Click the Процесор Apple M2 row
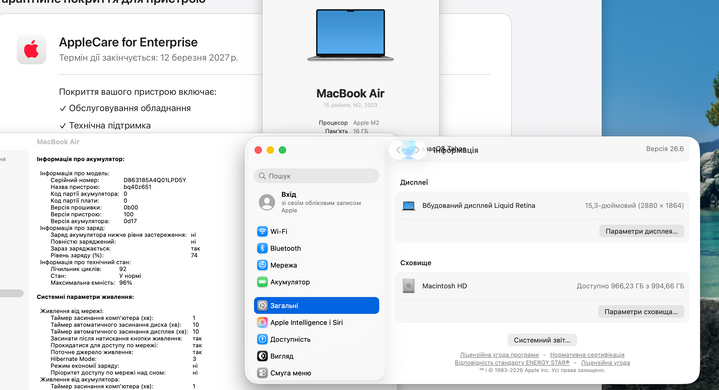719x390 pixels. [349, 123]
